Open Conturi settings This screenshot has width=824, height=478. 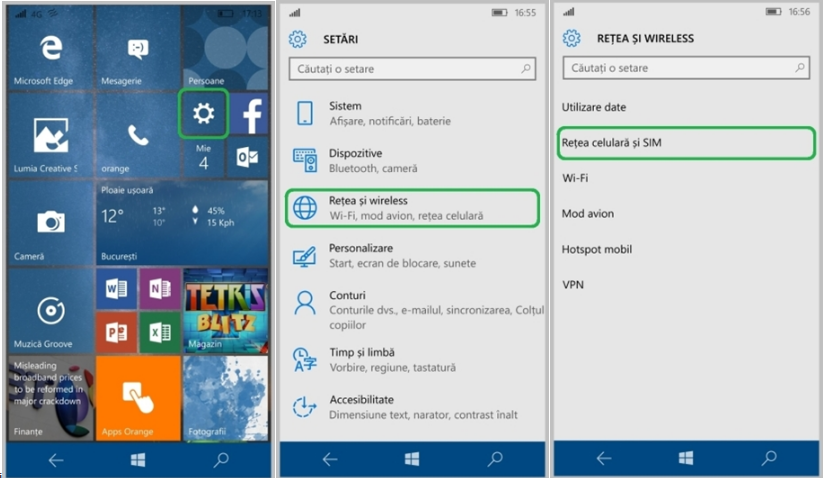[x=413, y=310]
